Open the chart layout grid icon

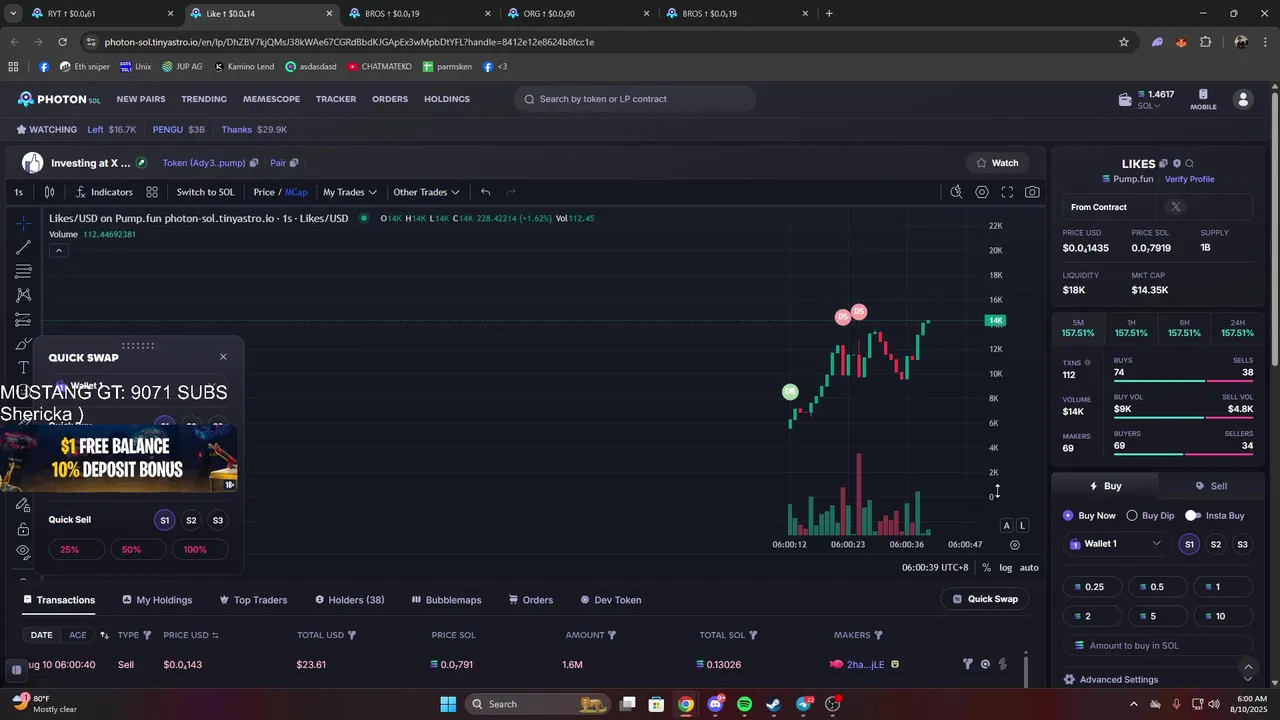[x=152, y=192]
